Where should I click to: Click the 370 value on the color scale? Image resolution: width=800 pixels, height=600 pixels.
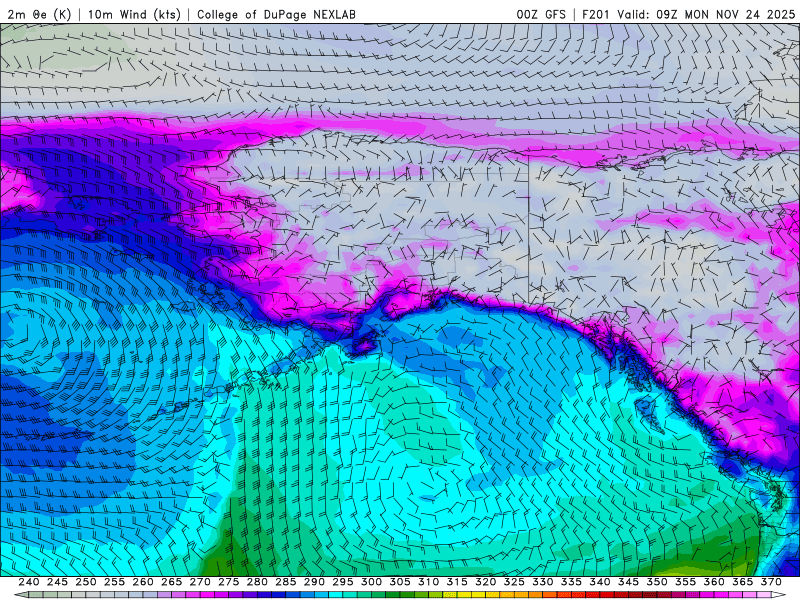click(x=771, y=582)
